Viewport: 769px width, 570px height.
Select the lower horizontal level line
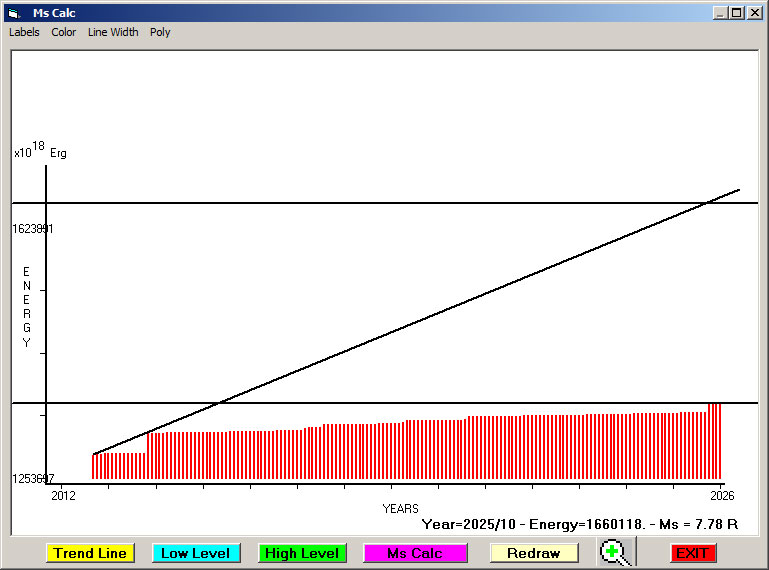tap(400, 403)
